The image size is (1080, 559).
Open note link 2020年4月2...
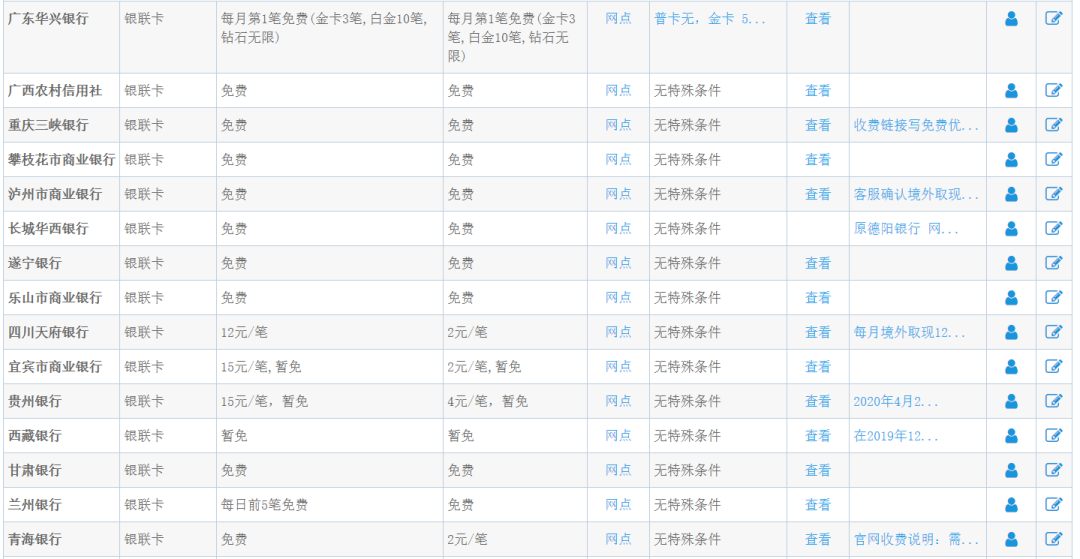[x=895, y=401]
